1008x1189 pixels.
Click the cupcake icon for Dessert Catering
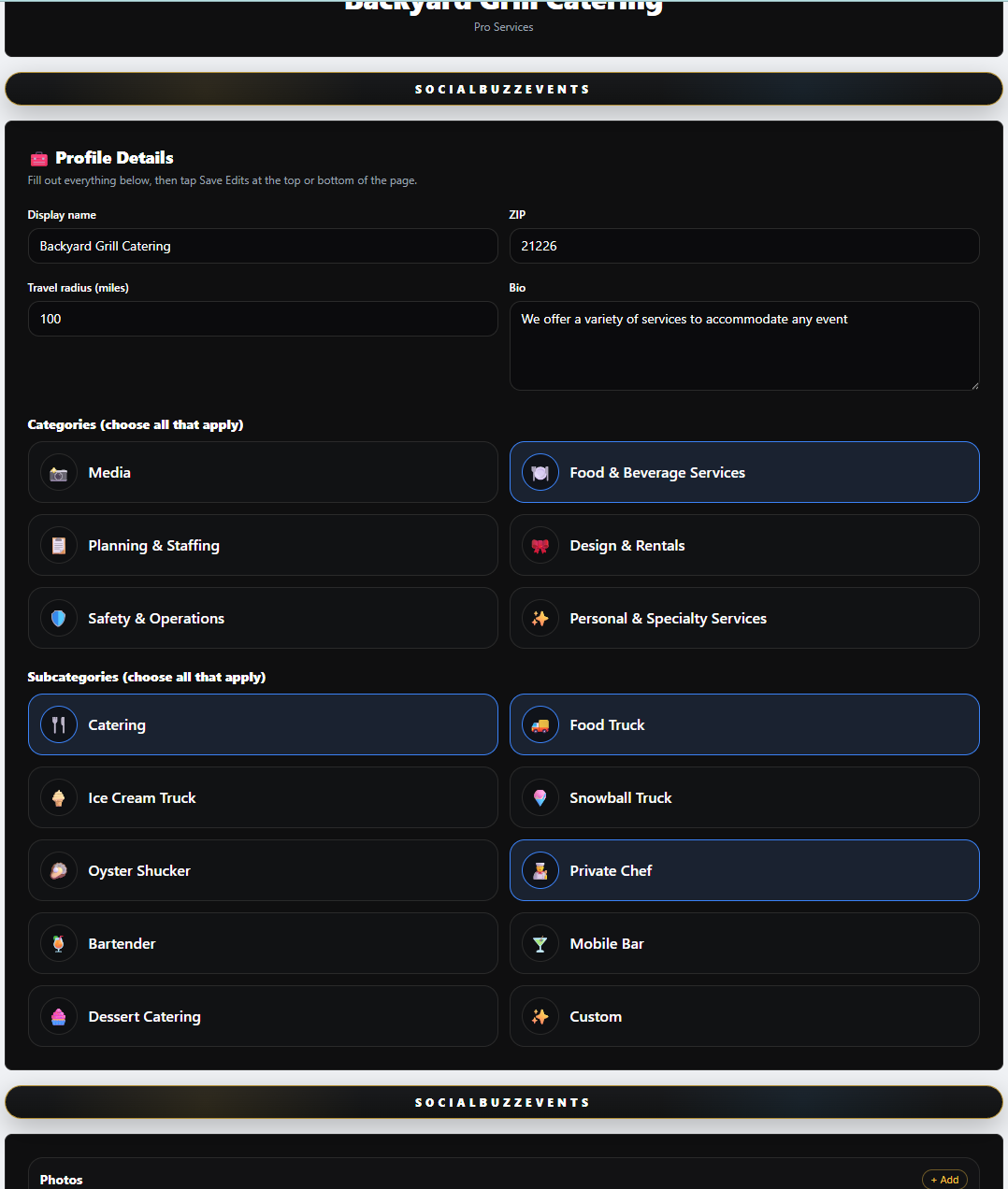(59, 1017)
